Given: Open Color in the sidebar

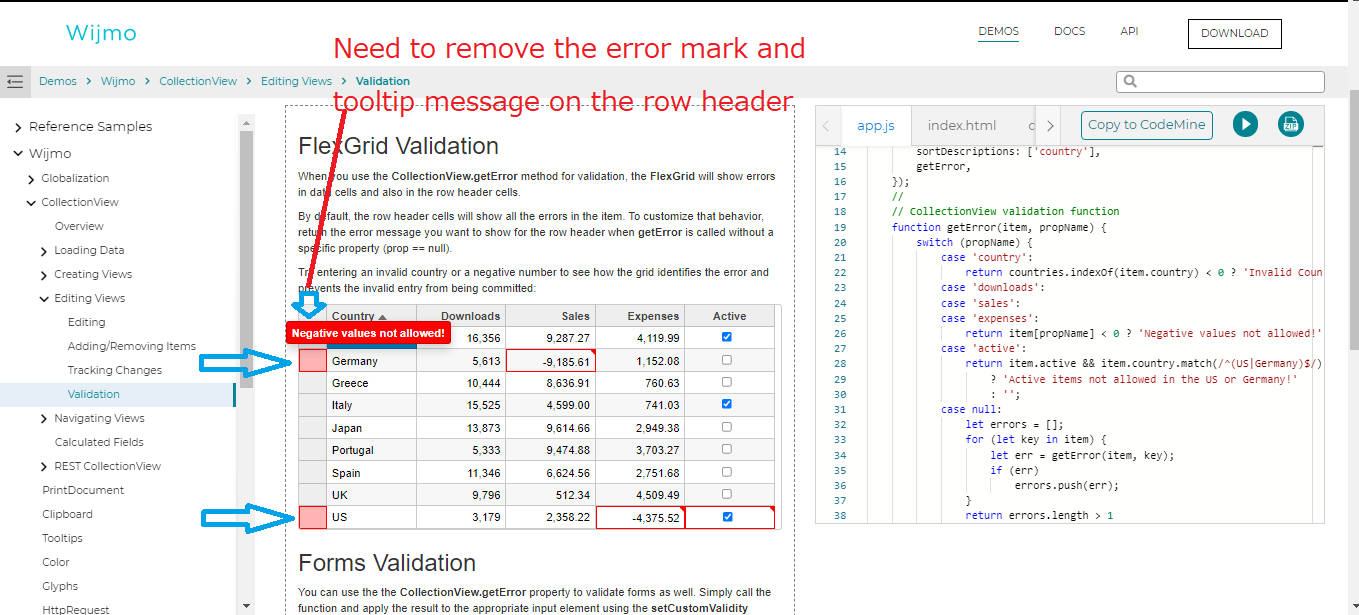Looking at the screenshot, I should pos(56,562).
